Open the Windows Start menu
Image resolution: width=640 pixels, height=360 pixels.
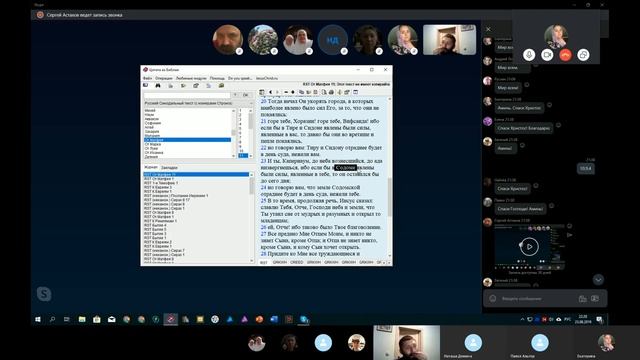point(38,320)
